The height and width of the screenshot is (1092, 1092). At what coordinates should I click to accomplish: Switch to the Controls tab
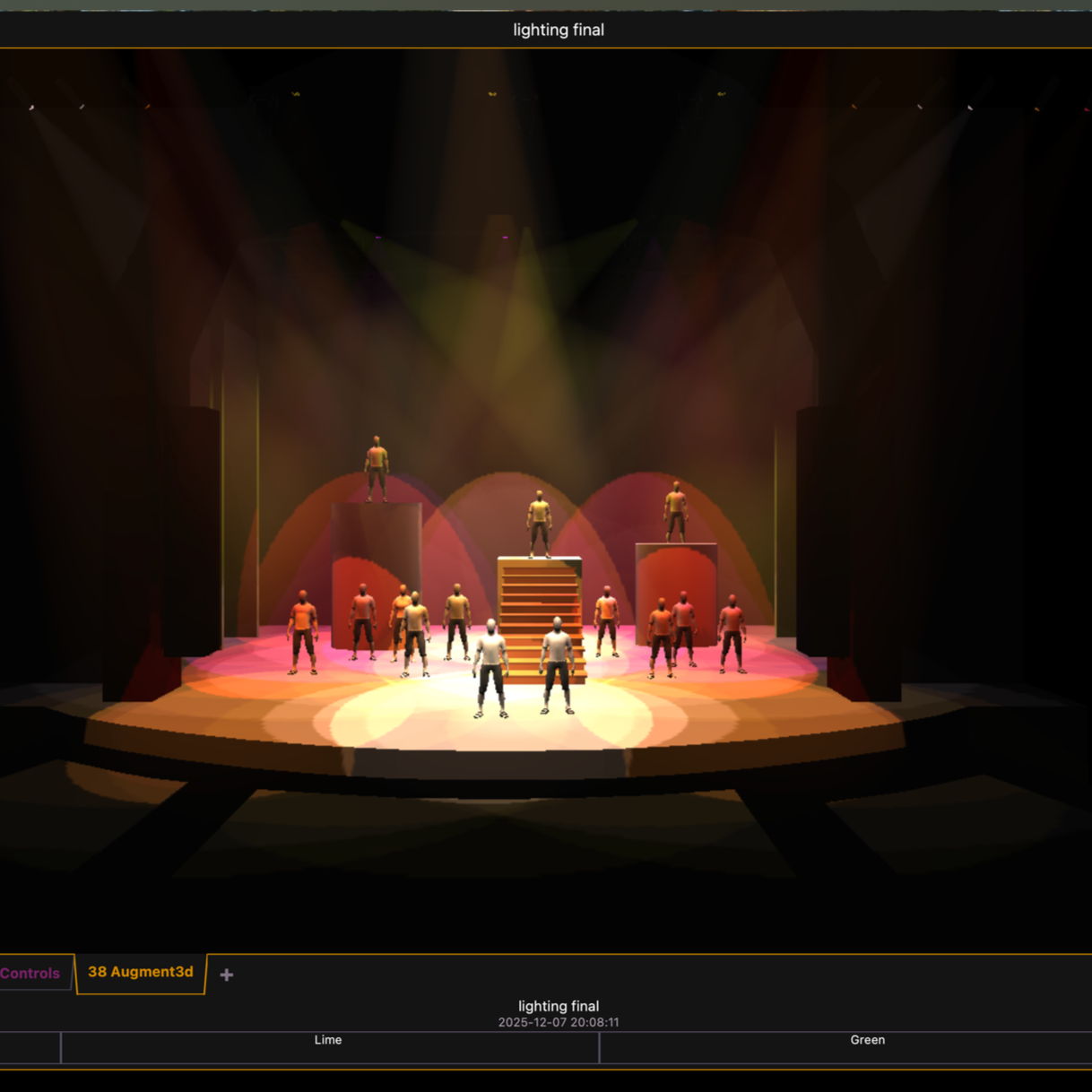click(x=30, y=974)
